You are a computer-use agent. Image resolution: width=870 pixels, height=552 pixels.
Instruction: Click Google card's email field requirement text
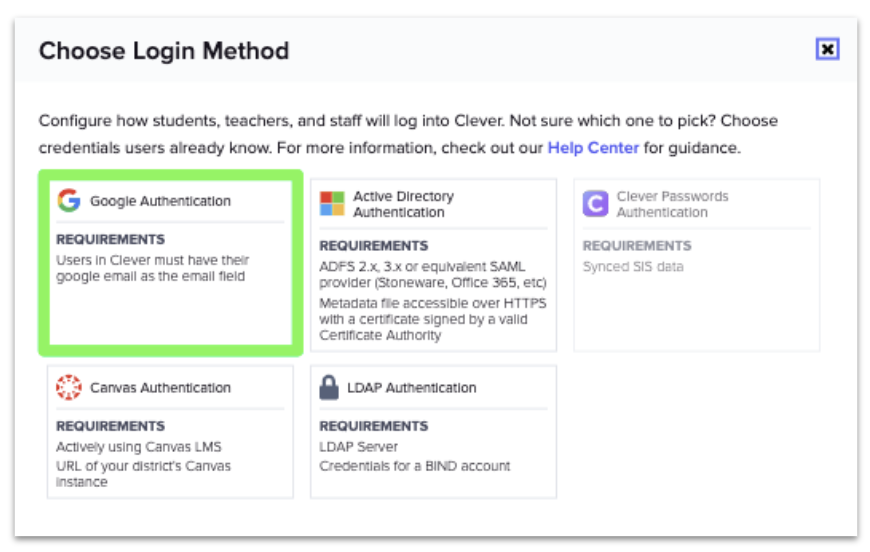152,268
